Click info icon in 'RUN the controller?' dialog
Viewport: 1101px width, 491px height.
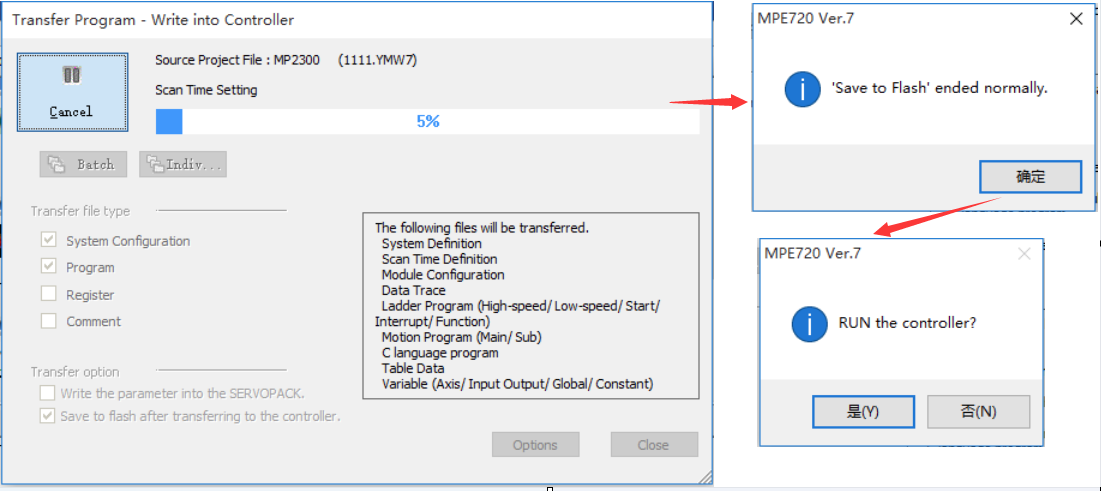(809, 323)
